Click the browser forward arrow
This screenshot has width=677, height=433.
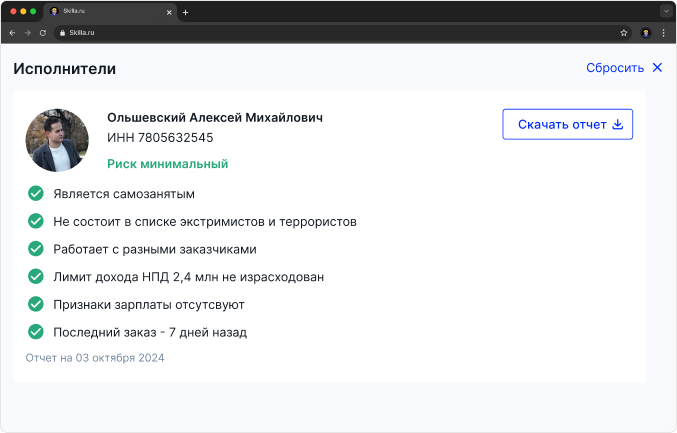(28, 33)
